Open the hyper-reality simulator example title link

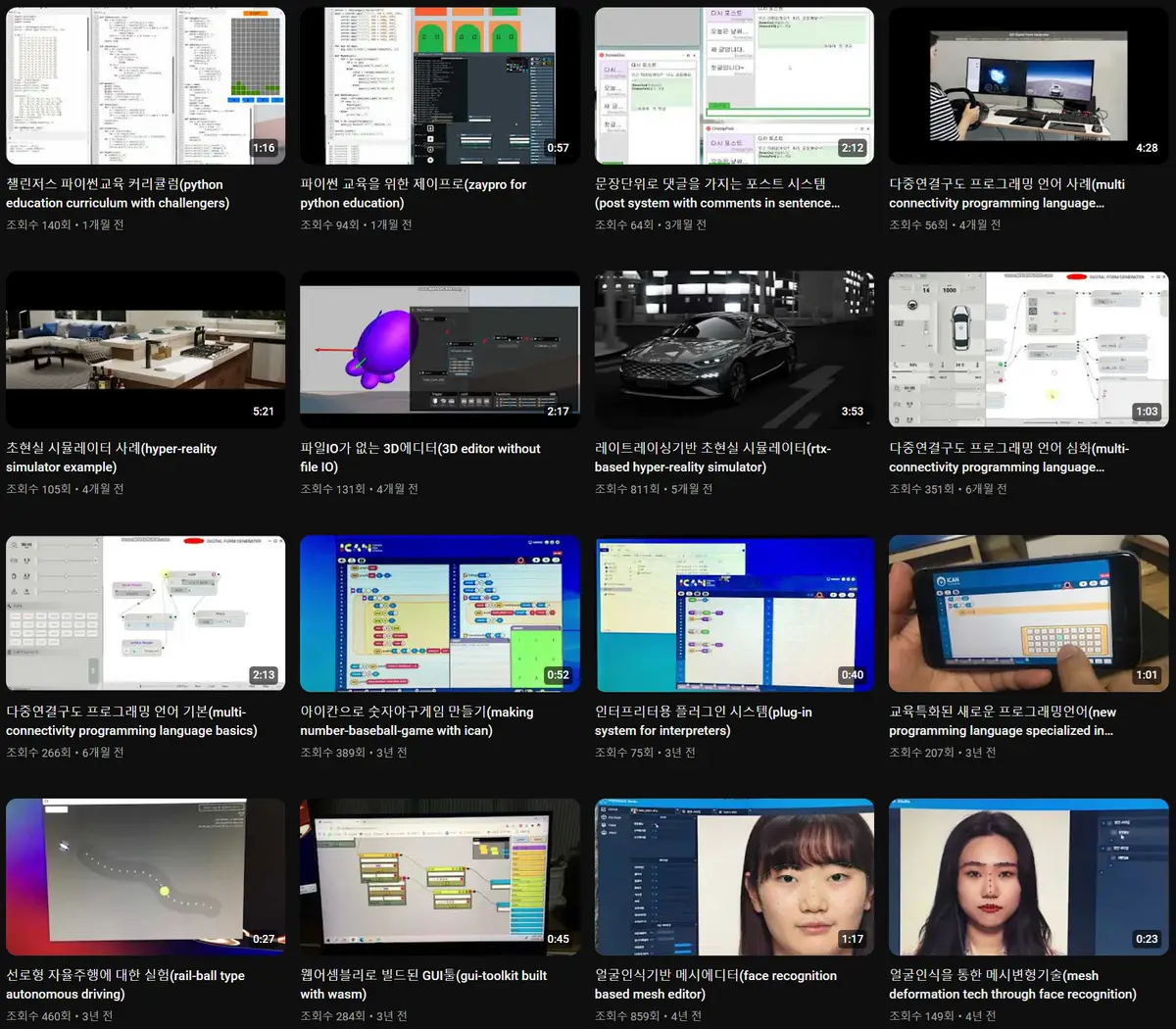click(111, 458)
